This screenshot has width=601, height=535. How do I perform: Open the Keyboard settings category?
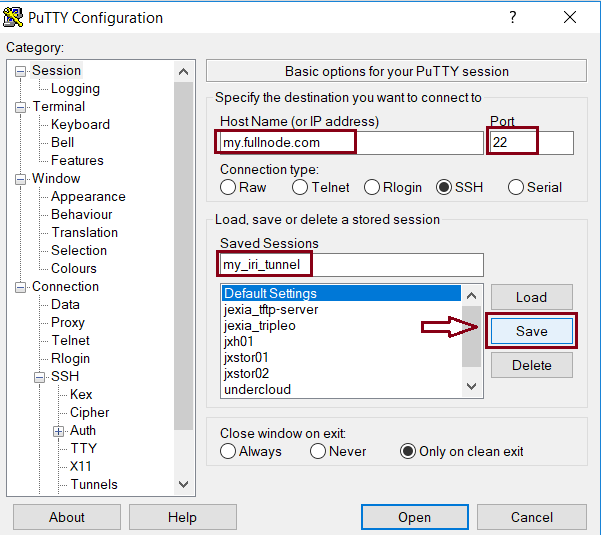coord(80,125)
